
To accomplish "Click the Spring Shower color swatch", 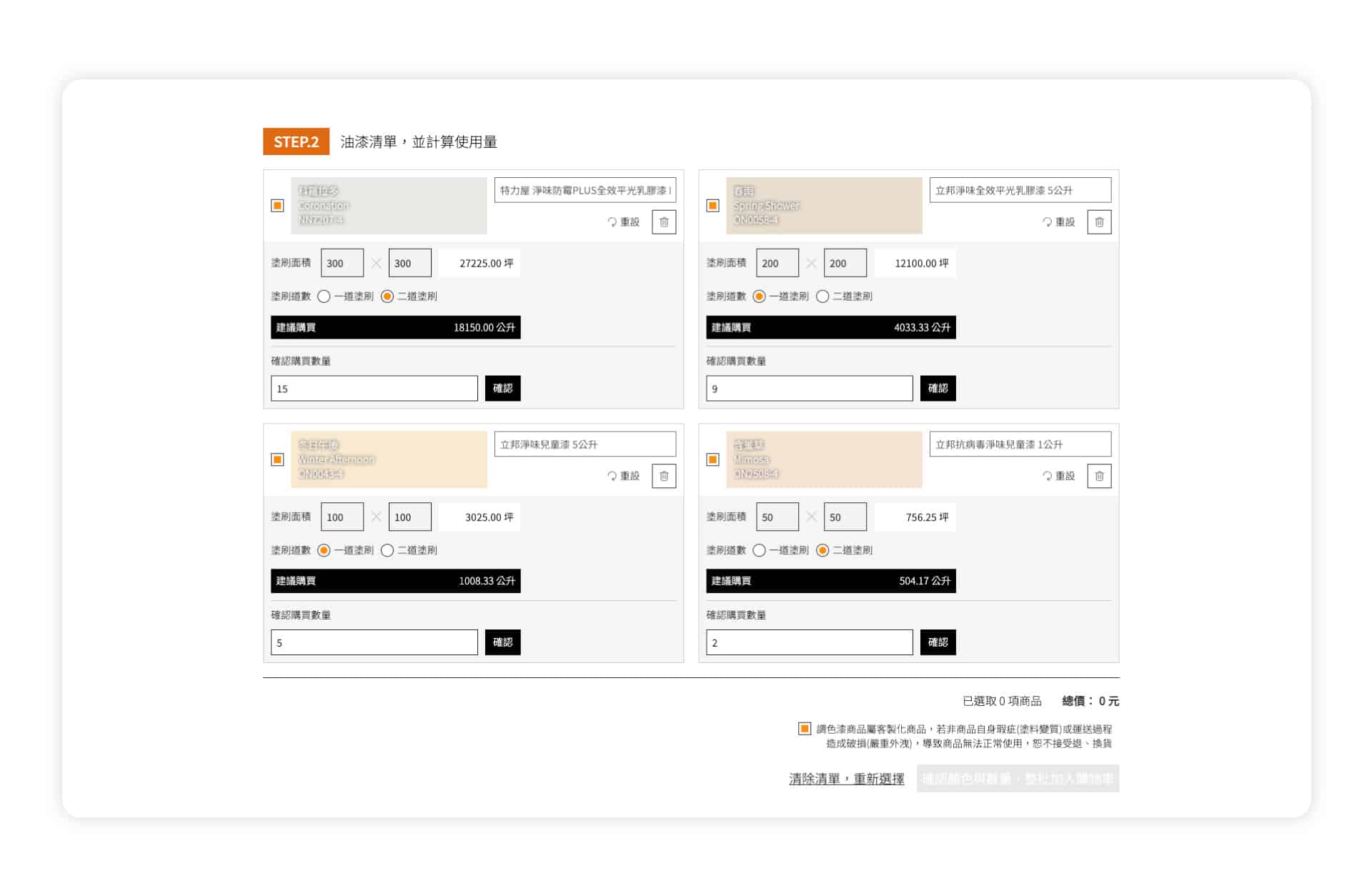I will pos(824,206).
